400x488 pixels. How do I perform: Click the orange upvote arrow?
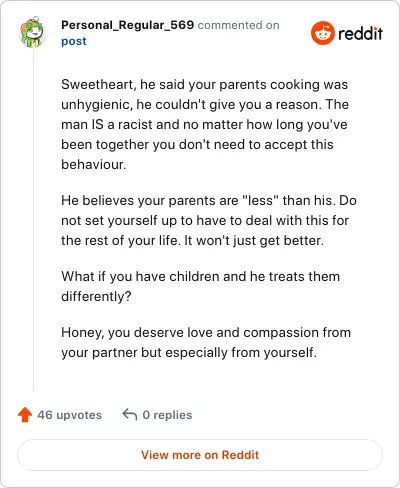coord(25,415)
